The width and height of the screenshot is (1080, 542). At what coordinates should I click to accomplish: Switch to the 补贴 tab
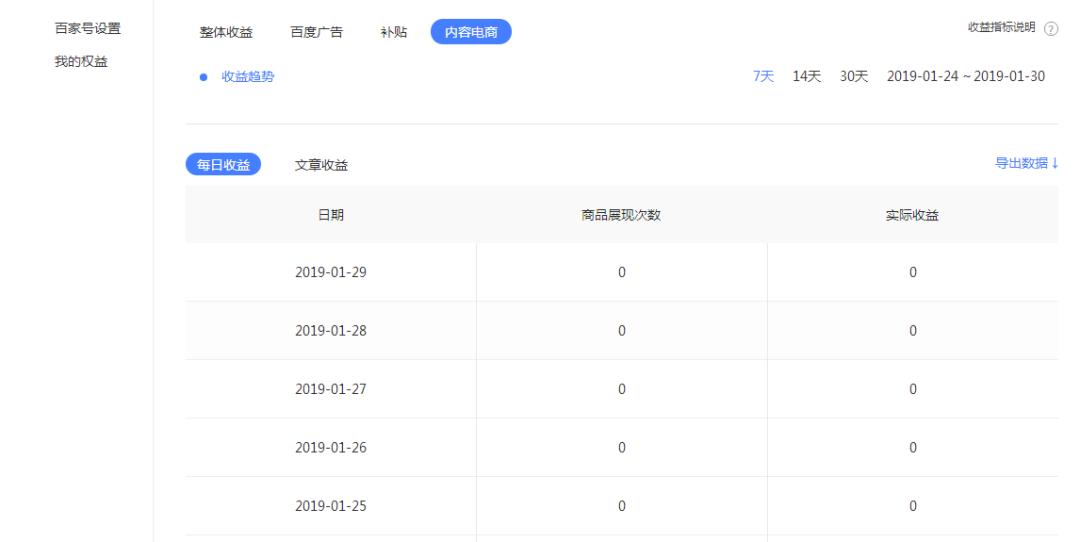pyautogui.click(x=393, y=32)
